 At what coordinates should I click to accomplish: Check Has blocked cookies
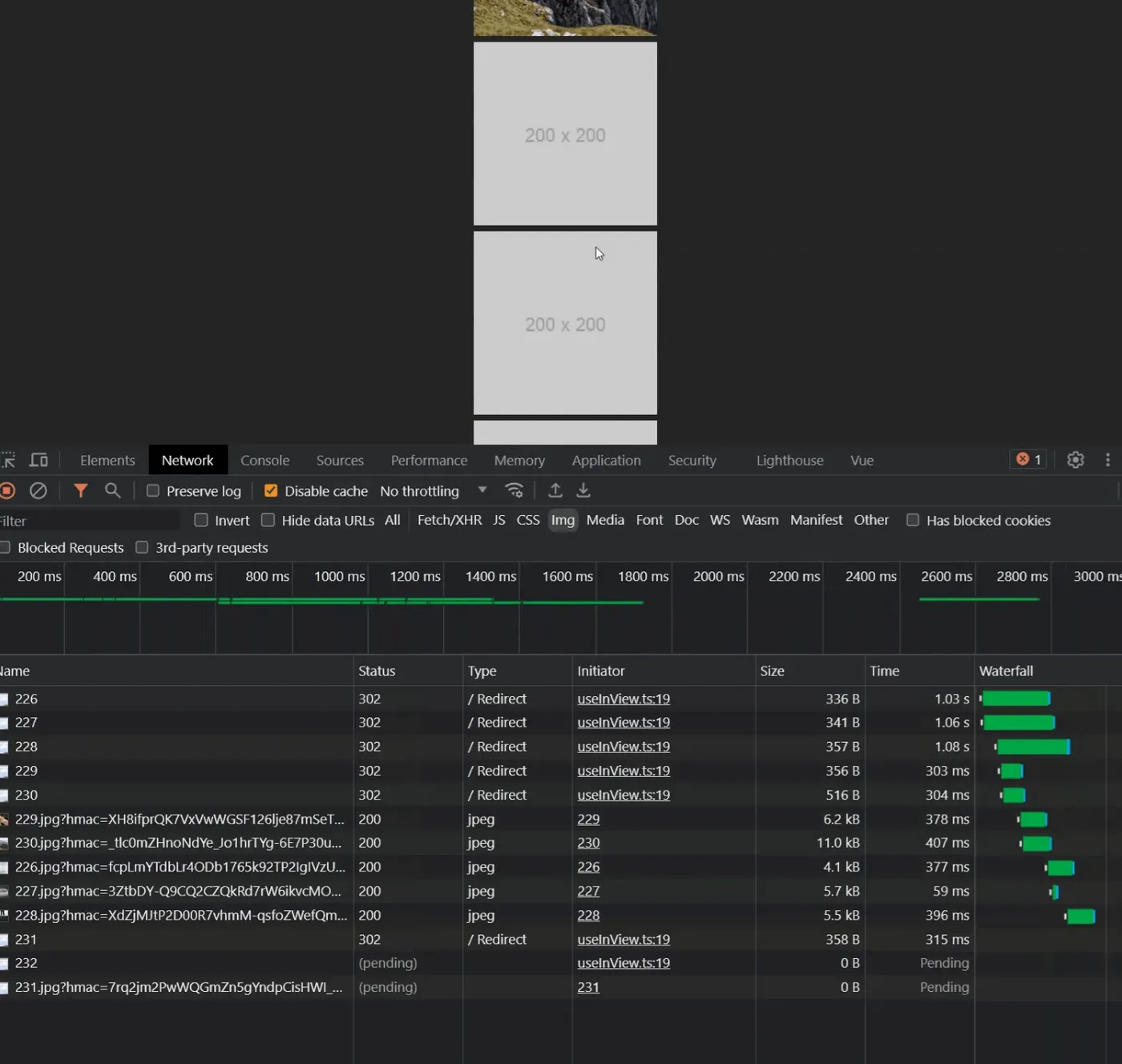coord(912,520)
